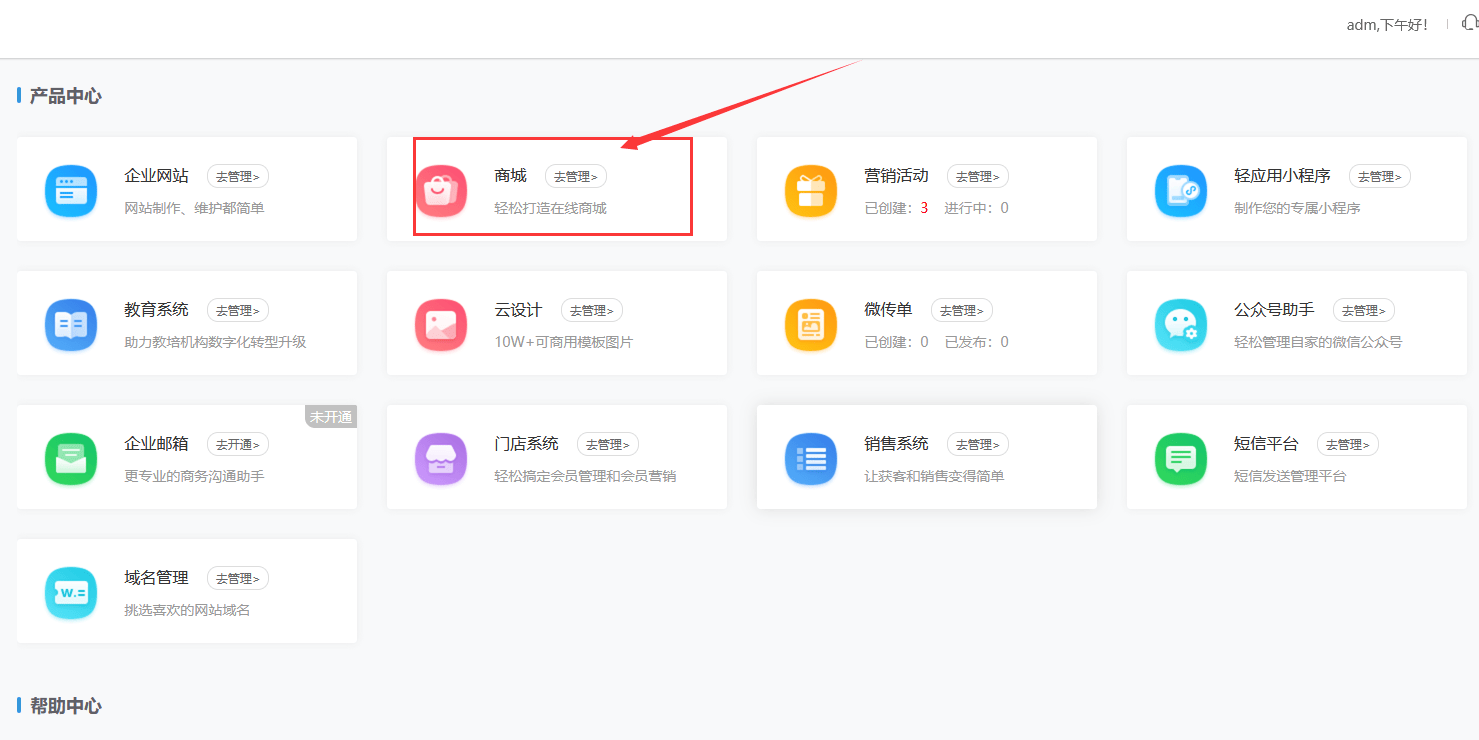The width and height of the screenshot is (1479, 740).
Task: Click the 企业网站 blue browser icon
Action: tap(71, 190)
